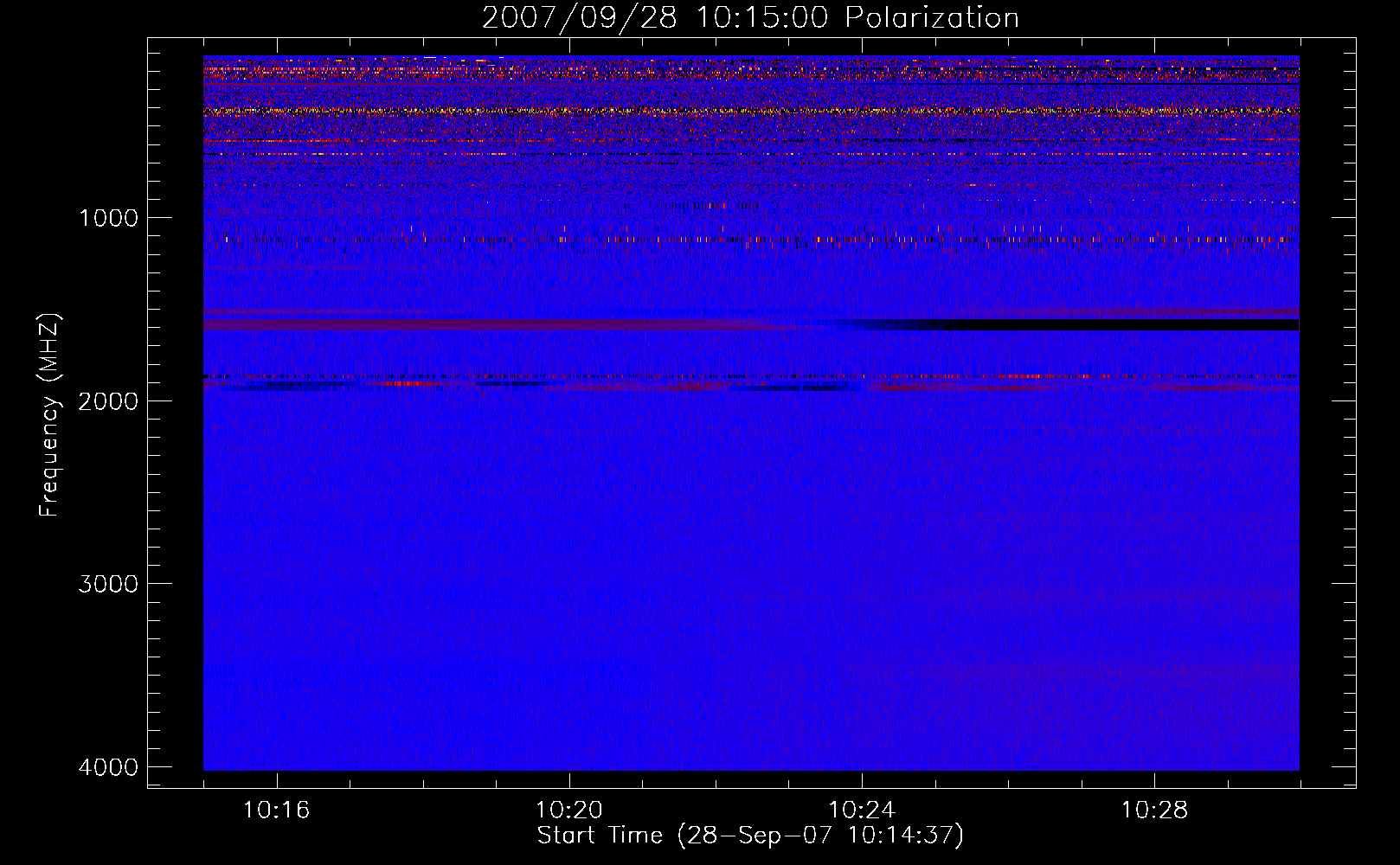
Task: Click the 'Frequency (MHZ)' axis title
Action: [x=50, y=415]
